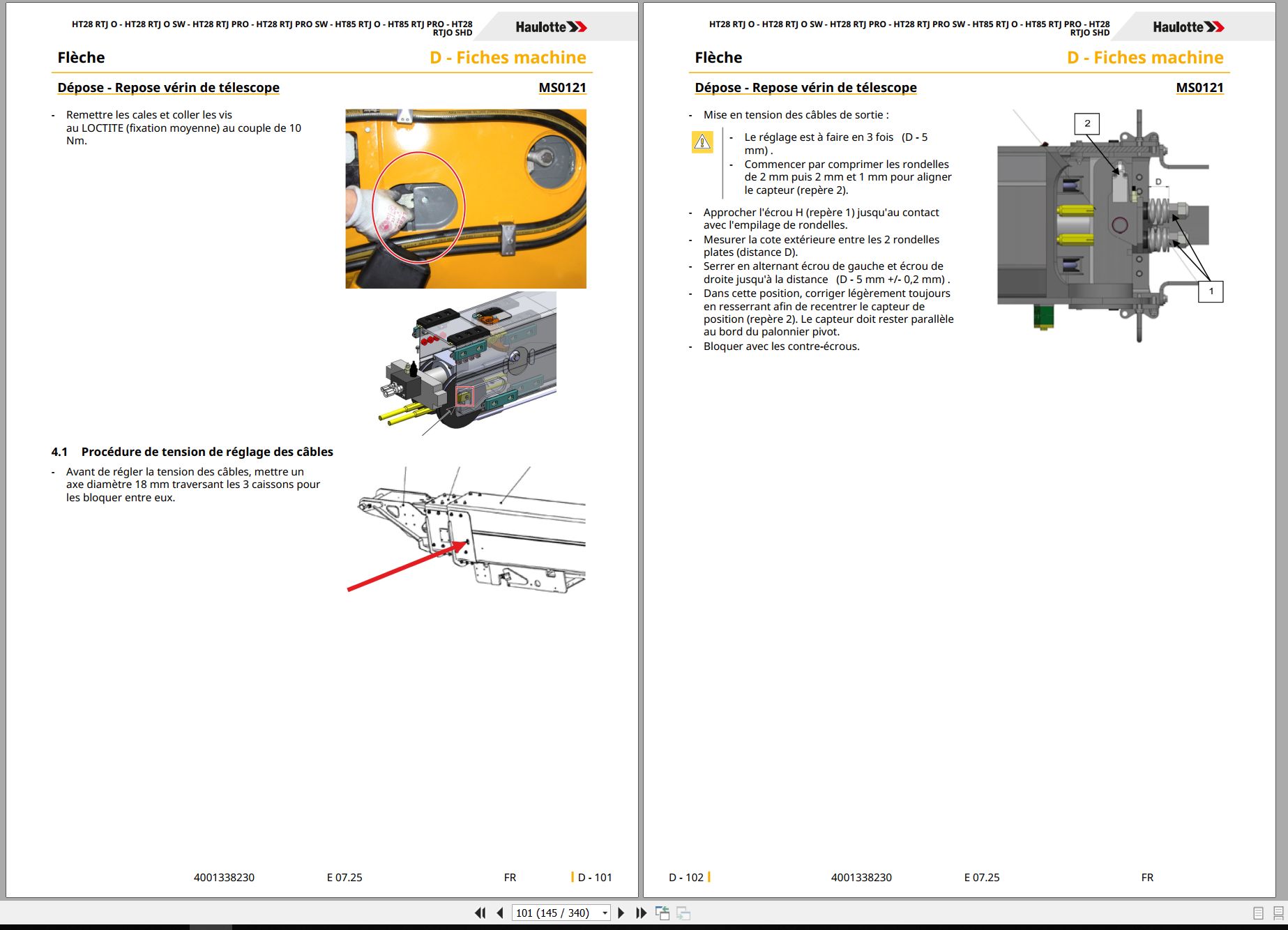Click 'Dépose - Repose vérin de télescope' on left page
Viewport: 1288px width, 930px height.
(168, 87)
